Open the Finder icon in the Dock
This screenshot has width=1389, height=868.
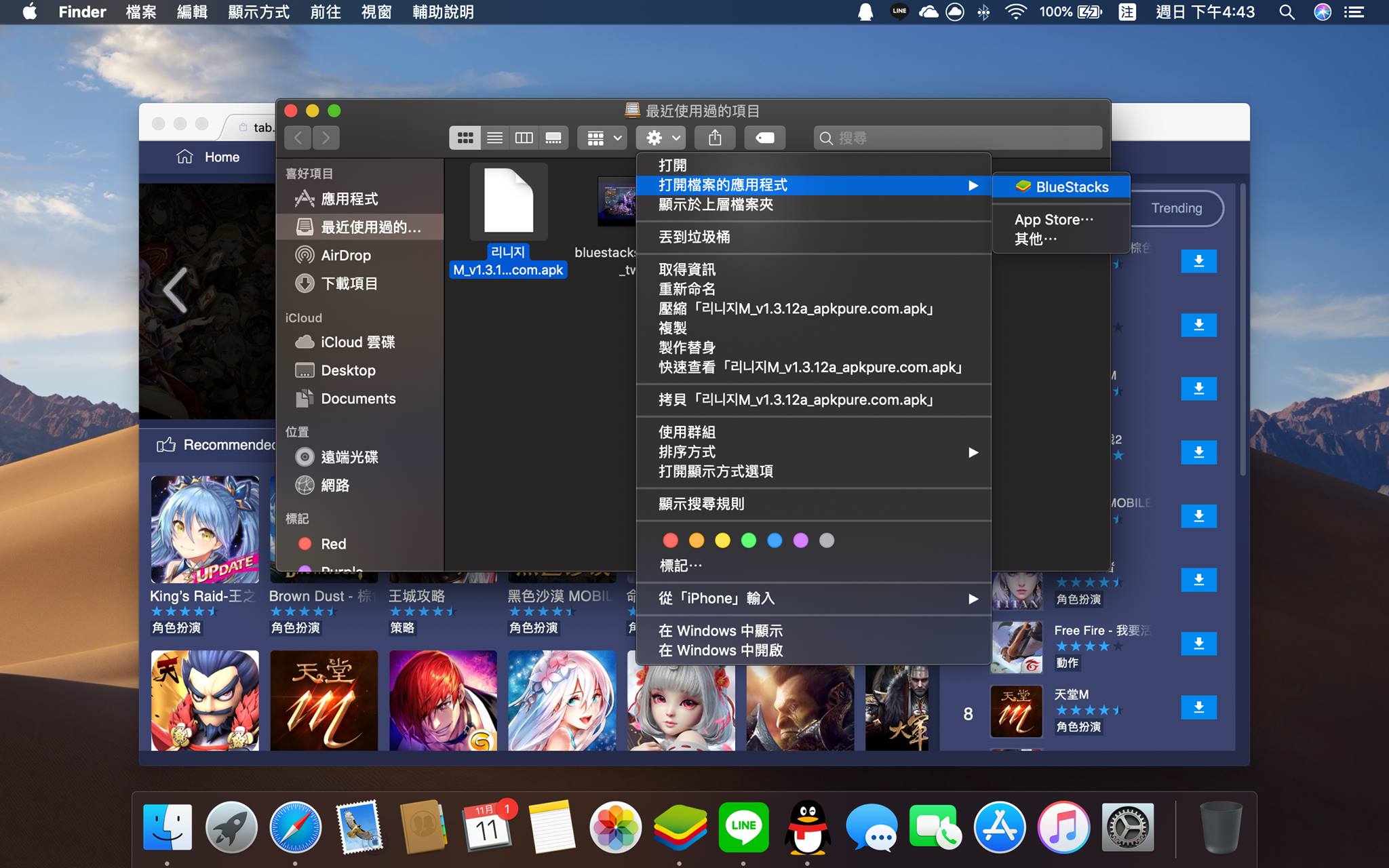point(168,827)
